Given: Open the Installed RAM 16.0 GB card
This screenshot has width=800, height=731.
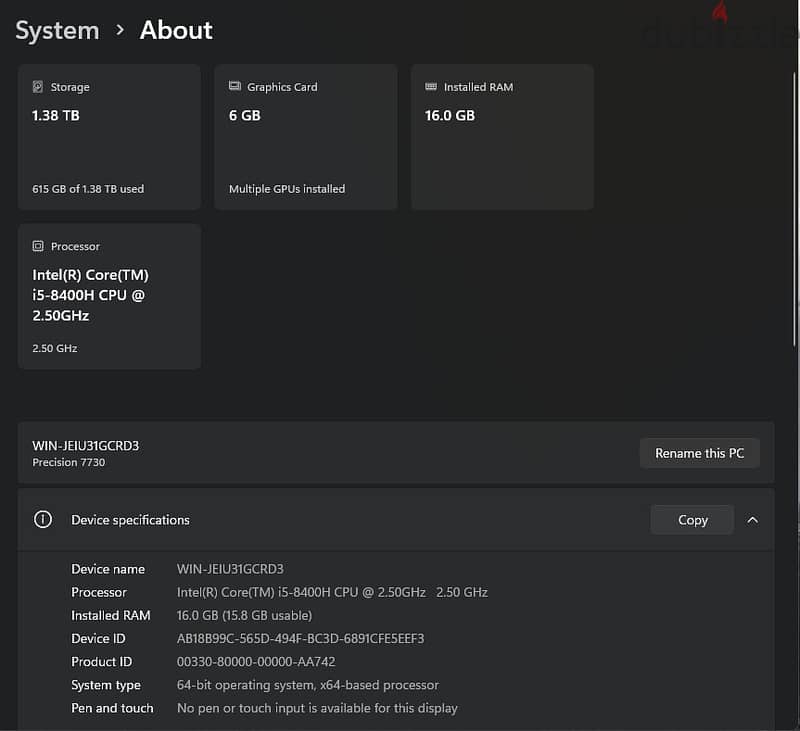Looking at the screenshot, I should [x=502, y=137].
